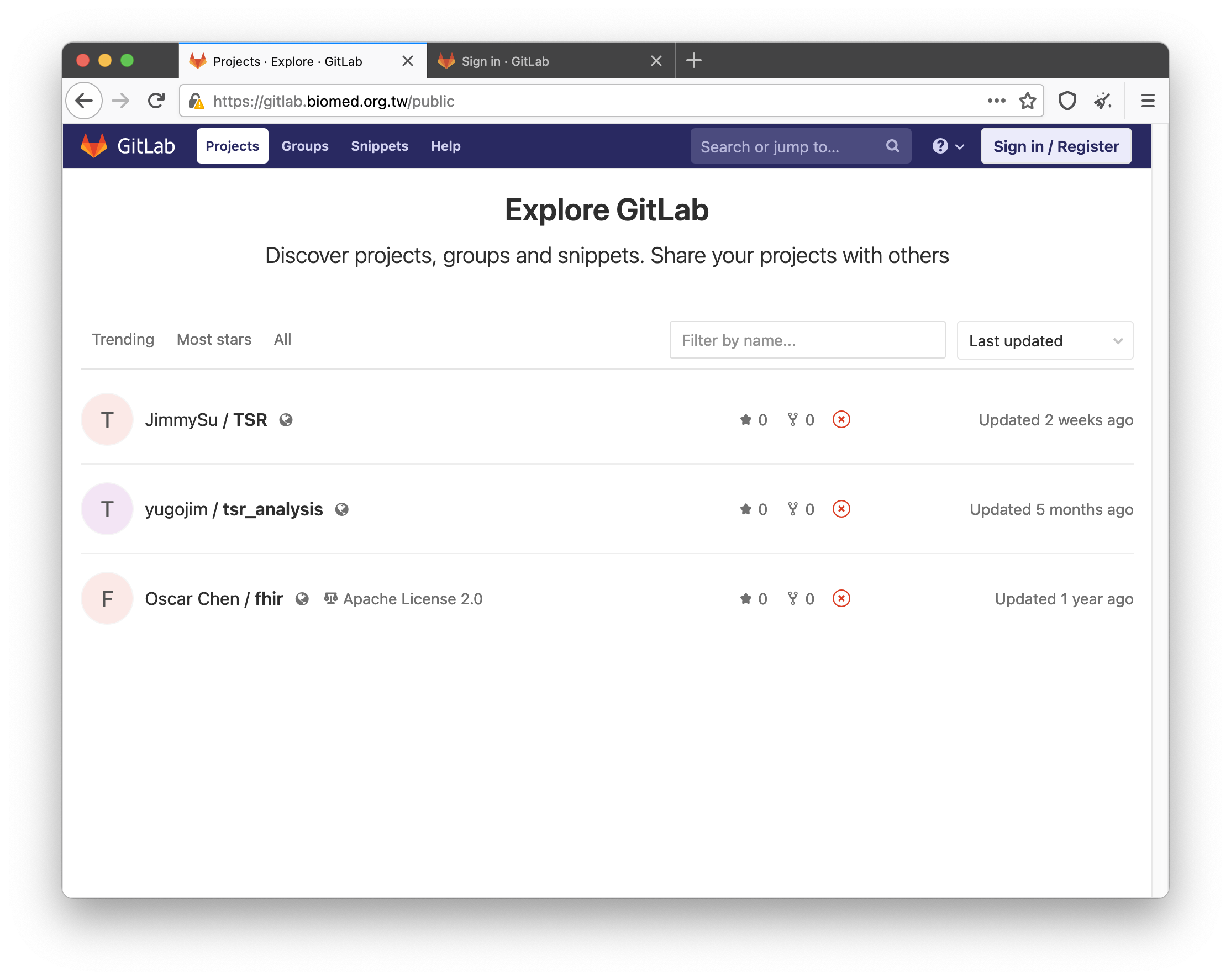Select the Projects · Explore · GitLab tab

pos(302,61)
